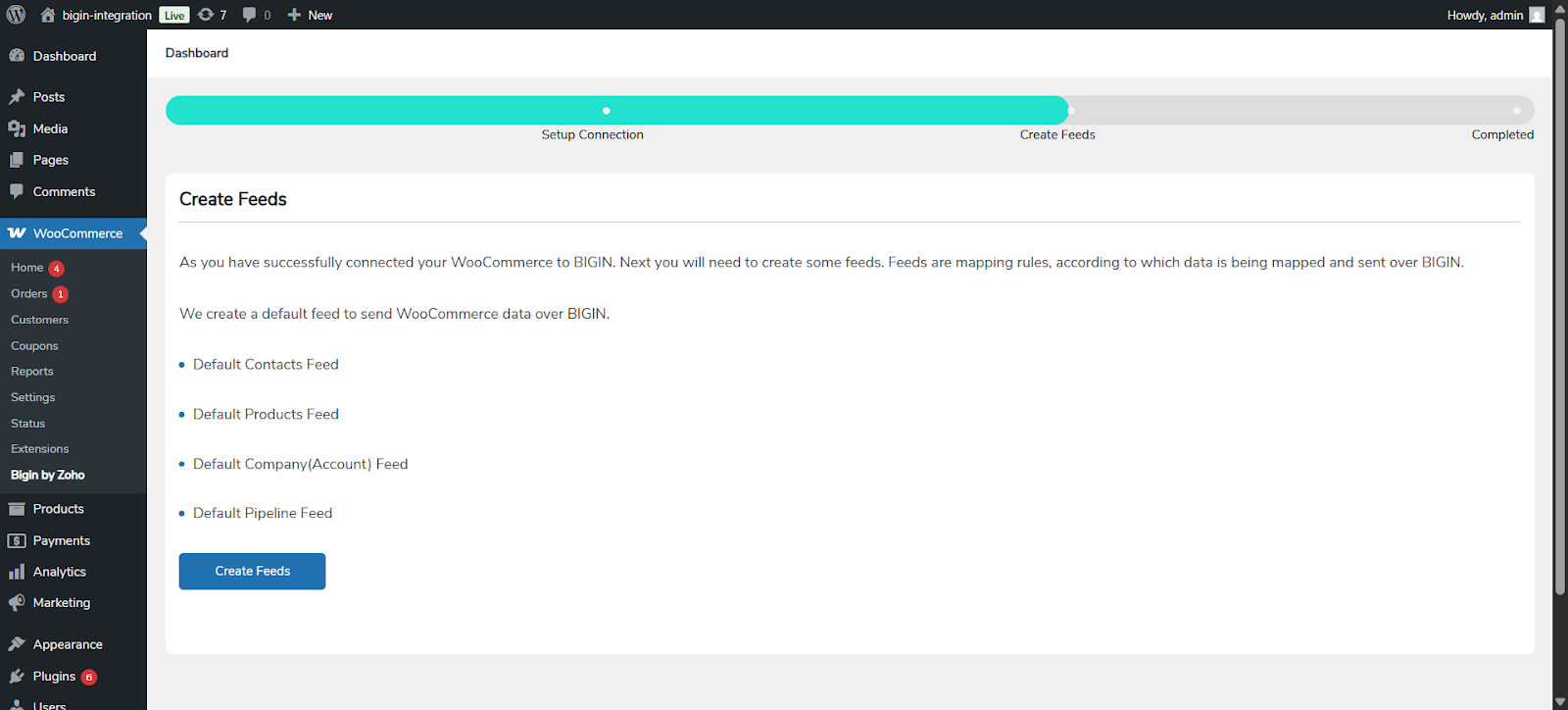This screenshot has height=710, width=1568.
Task: Go to WooCommerce Settings page
Action: [x=32, y=397]
